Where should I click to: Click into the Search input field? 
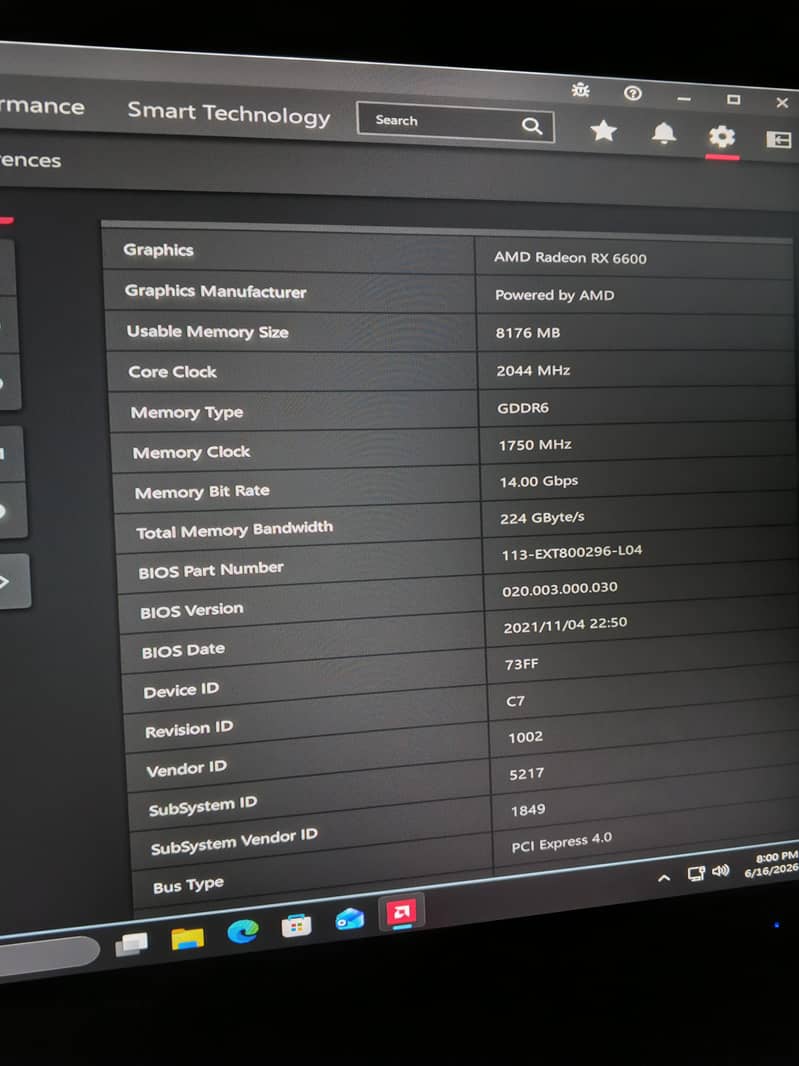coord(455,122)
